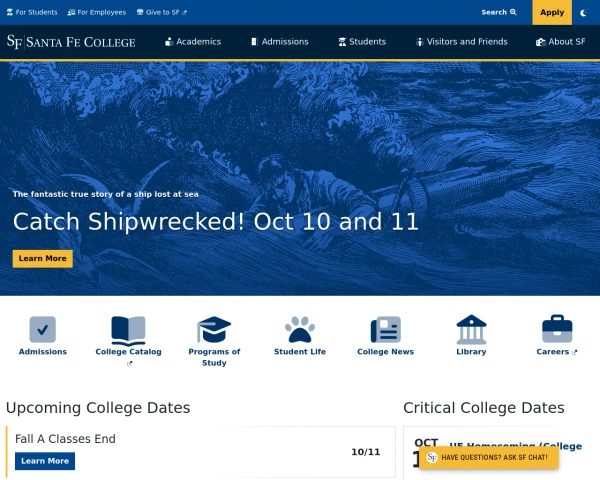
Task: Click the College News newspaper icon
Action: (386, 329)
